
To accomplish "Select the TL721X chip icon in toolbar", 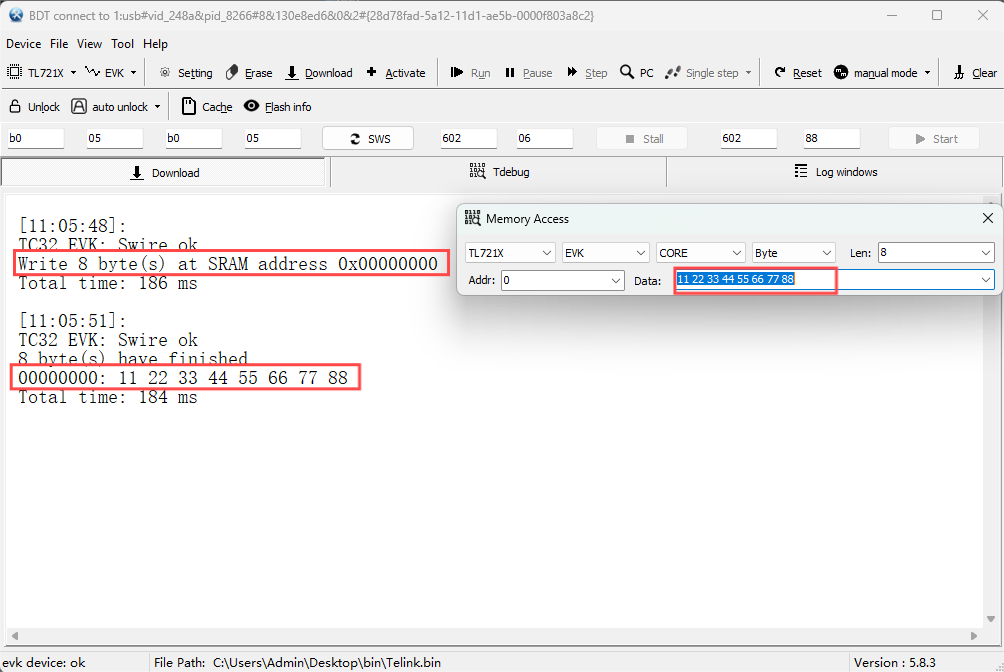I will [14, 72].
